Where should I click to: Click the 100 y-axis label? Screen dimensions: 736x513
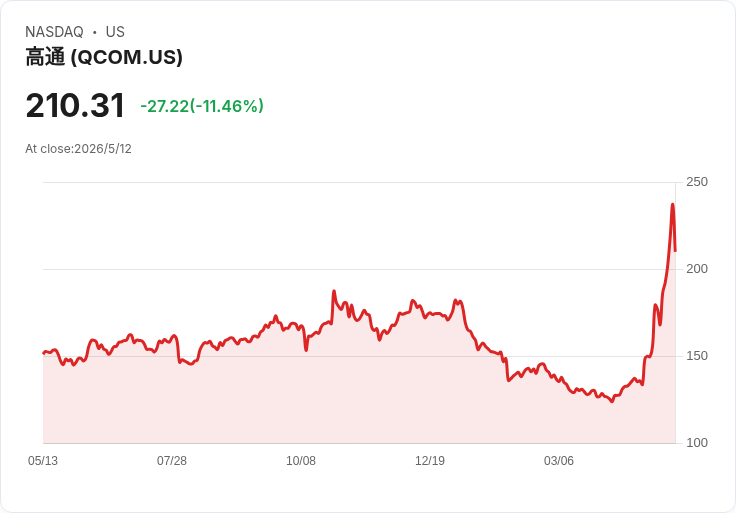pos(697,443)
